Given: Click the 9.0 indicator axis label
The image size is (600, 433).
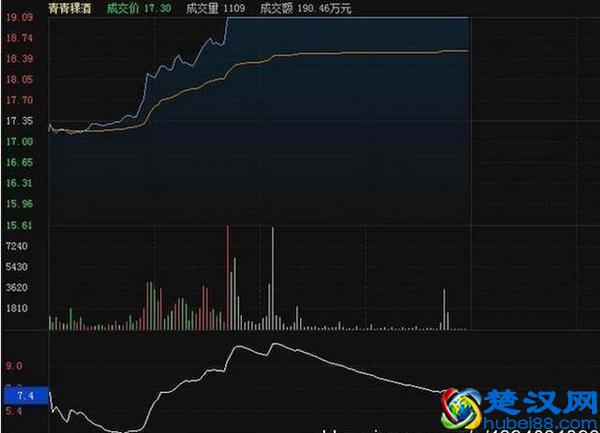Looking at the screenshot, I should 14,366.
